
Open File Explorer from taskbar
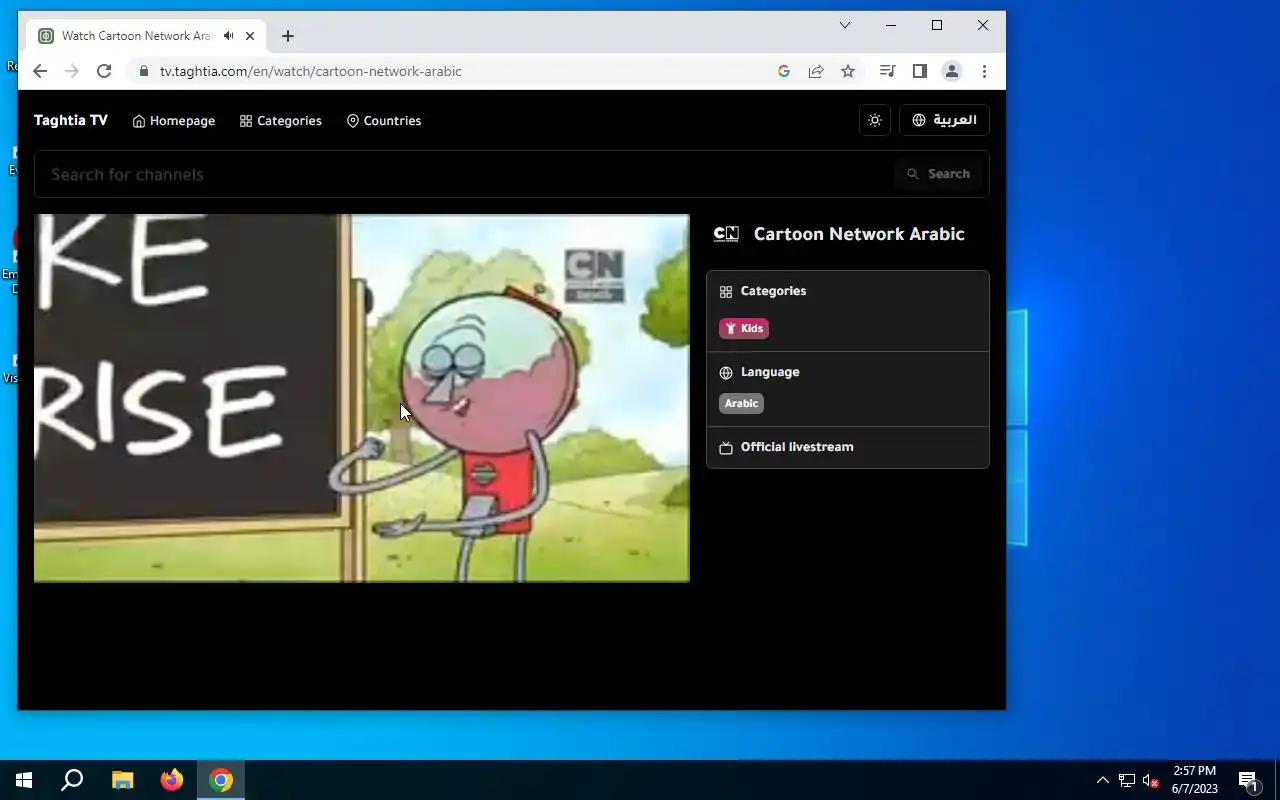[x=122, y=780]
